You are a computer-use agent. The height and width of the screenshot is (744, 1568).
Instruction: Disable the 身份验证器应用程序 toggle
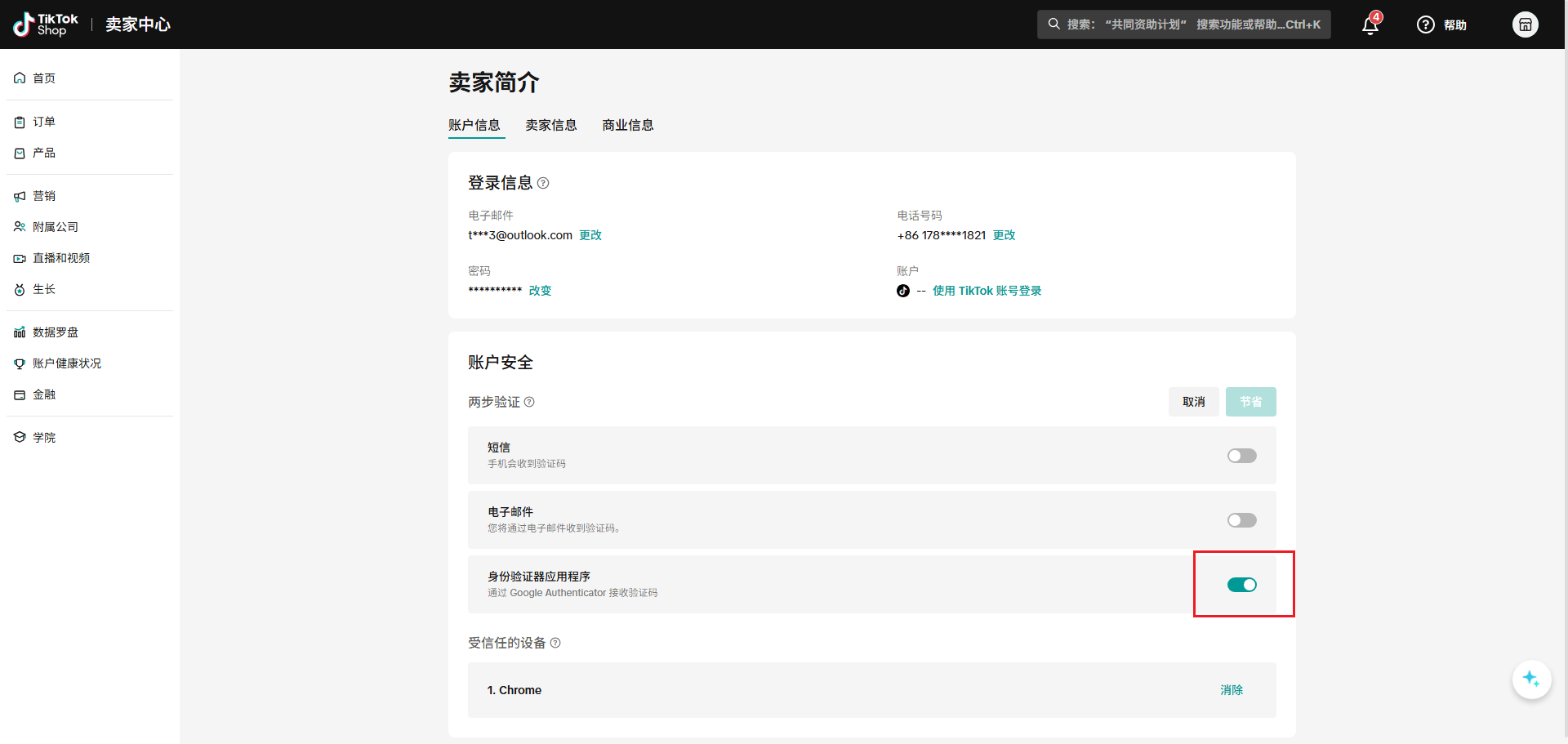1241,585
